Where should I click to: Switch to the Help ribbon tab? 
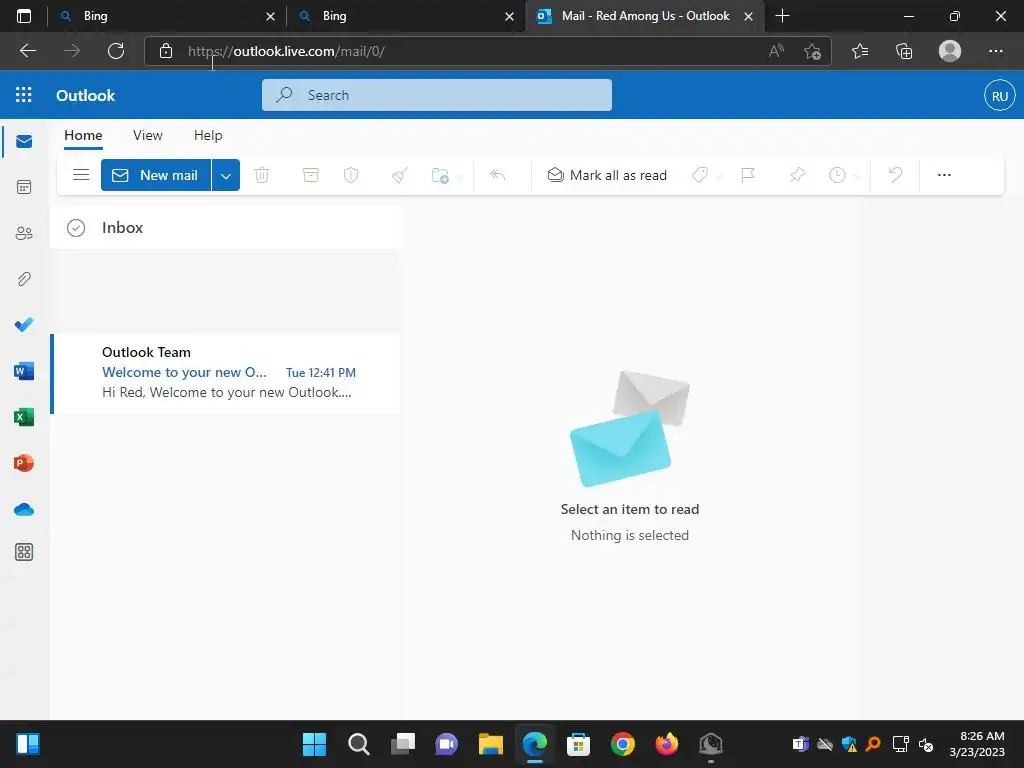(x=208, y=135)
